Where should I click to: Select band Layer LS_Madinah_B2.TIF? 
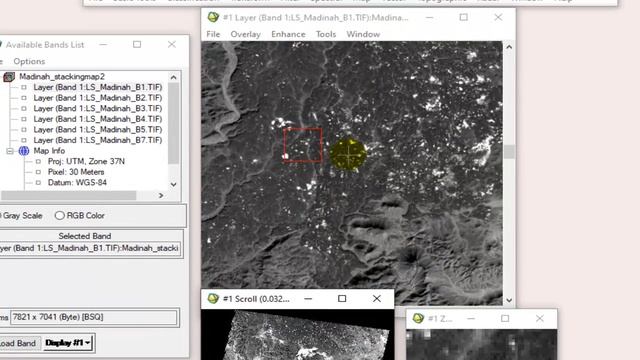click(x=98, y=98)
